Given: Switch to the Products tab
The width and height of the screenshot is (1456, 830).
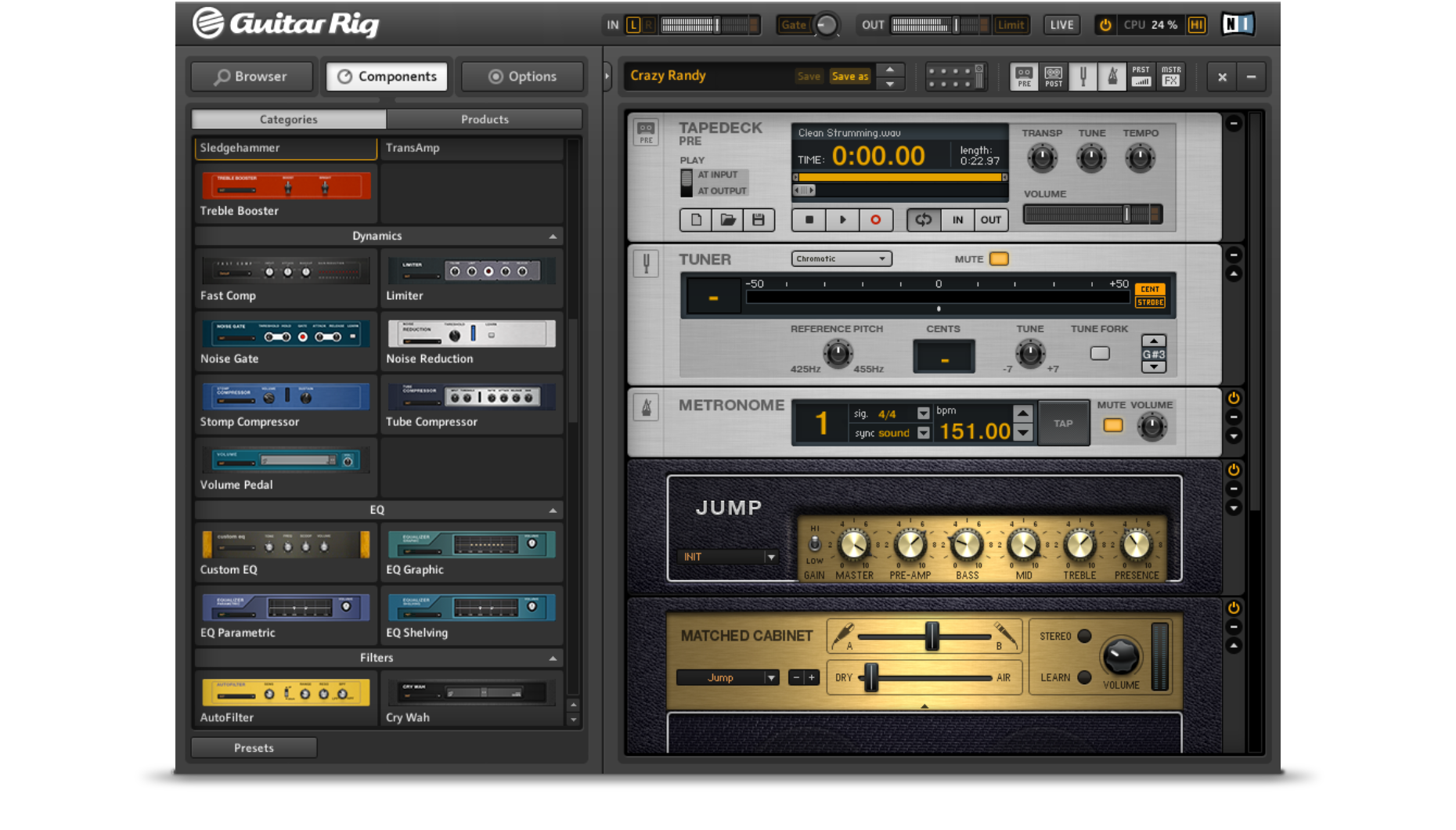Looking at the screenshot, I should (x=484, y=119).
